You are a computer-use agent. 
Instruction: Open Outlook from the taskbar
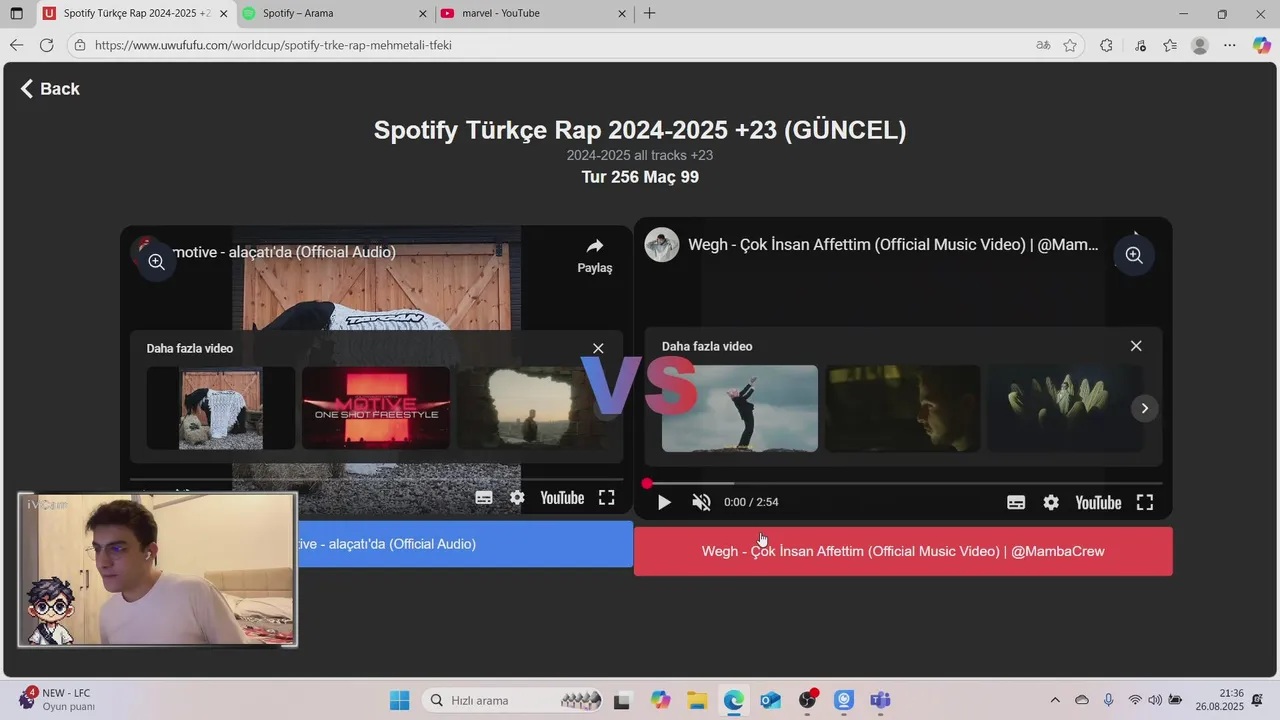pyautogui.click(x=770, y=700)
